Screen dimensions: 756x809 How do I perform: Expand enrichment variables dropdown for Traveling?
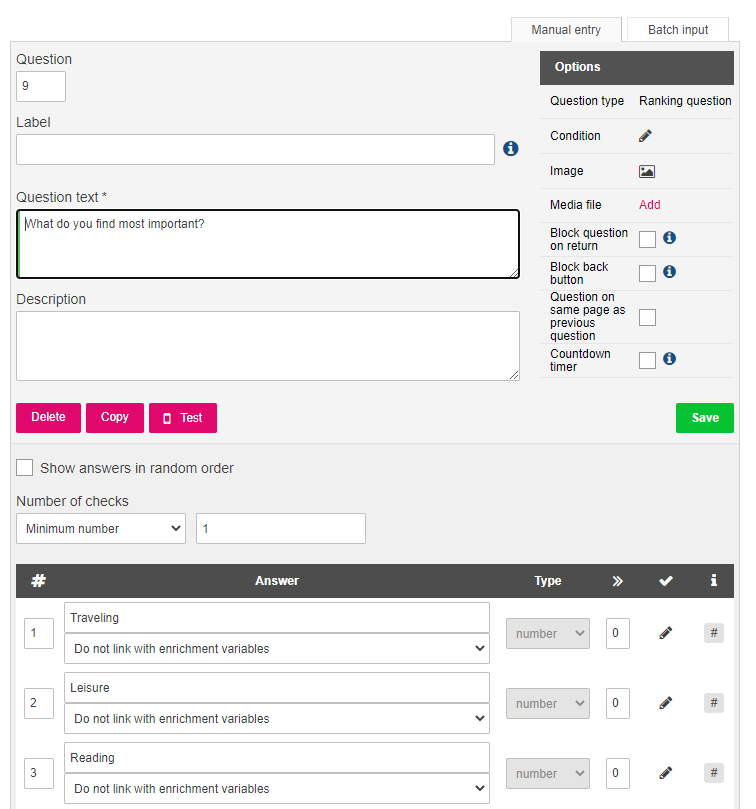[x=277, y=649]
